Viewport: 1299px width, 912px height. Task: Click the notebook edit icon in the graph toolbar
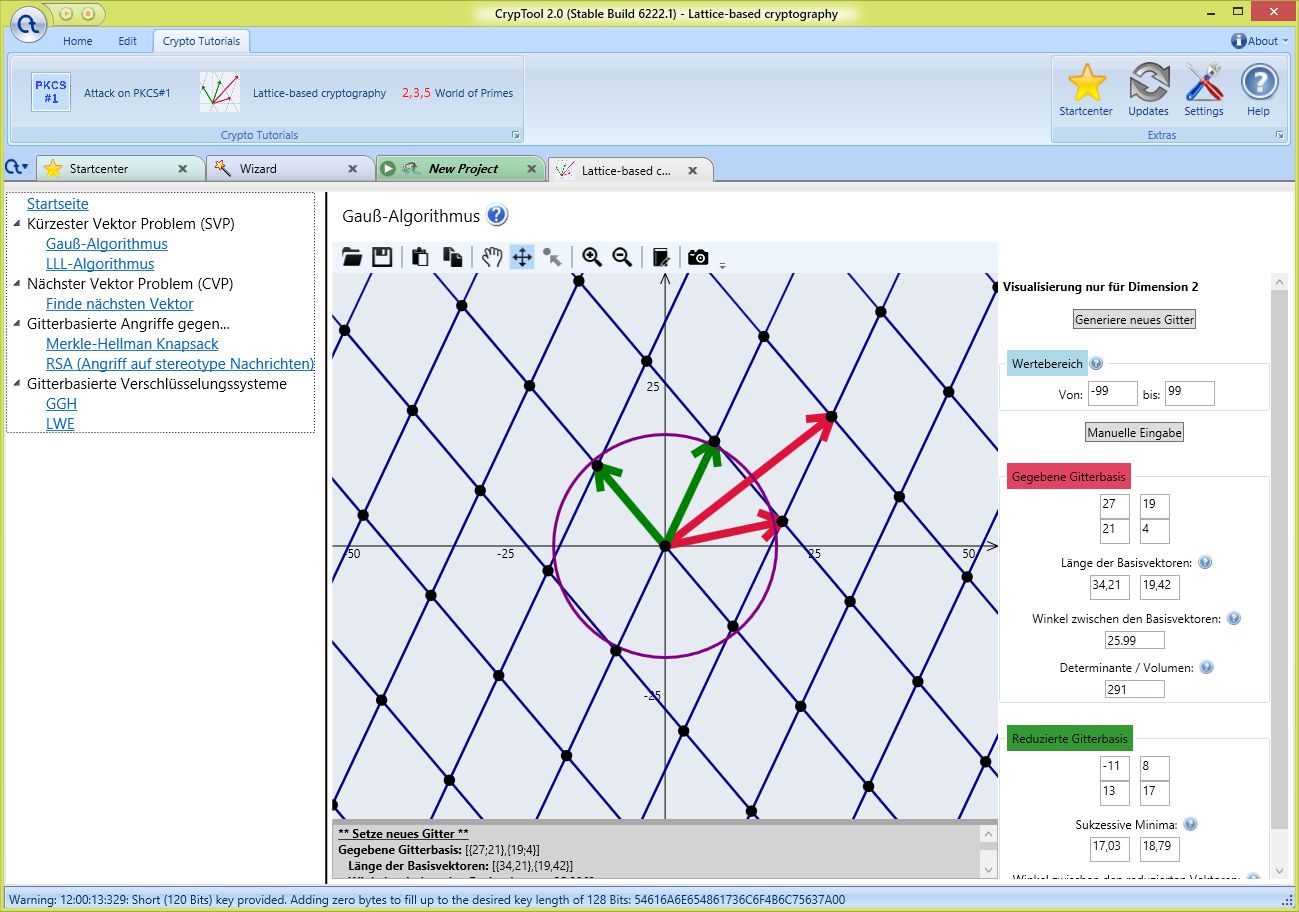pyautogui.click(x=660, y=257)
